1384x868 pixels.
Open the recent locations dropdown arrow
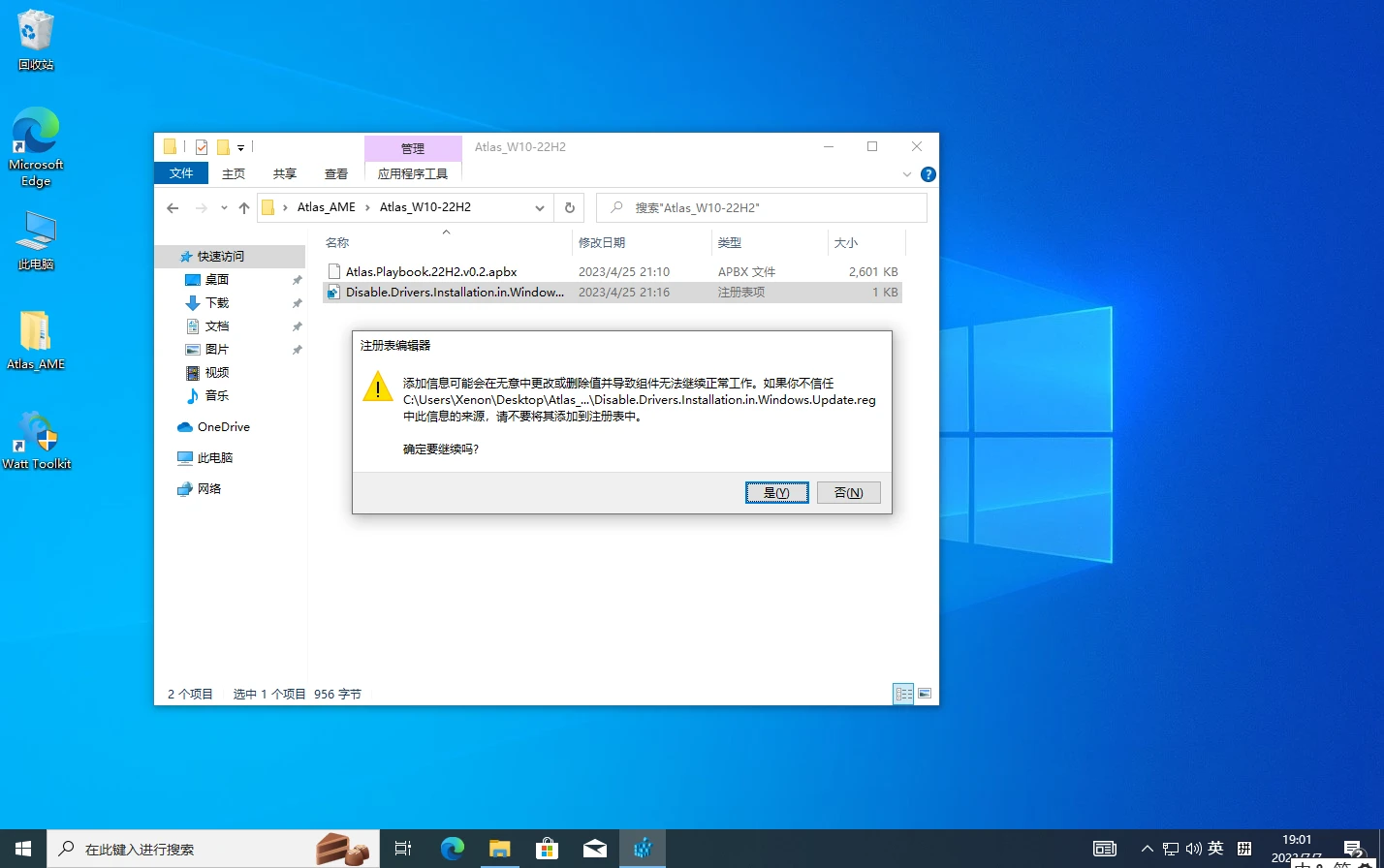click(x=224, y=207)
